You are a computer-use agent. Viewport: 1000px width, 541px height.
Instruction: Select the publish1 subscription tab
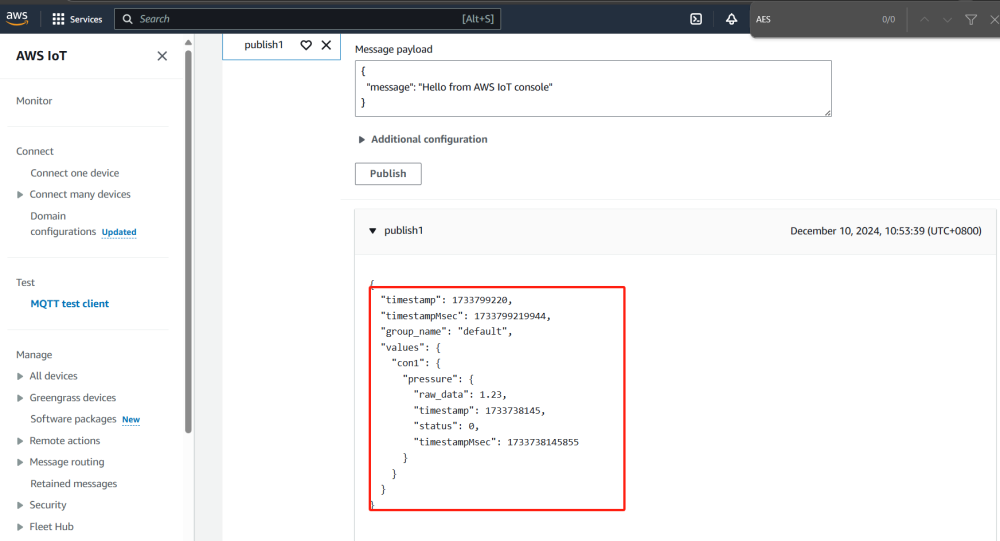pyautogui.click(x=263, y=45)
